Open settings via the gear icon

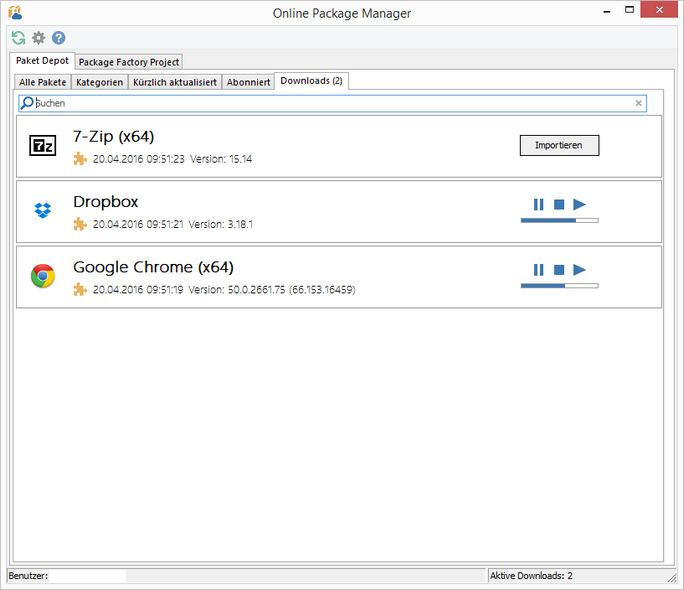click(x=38, y=38)
